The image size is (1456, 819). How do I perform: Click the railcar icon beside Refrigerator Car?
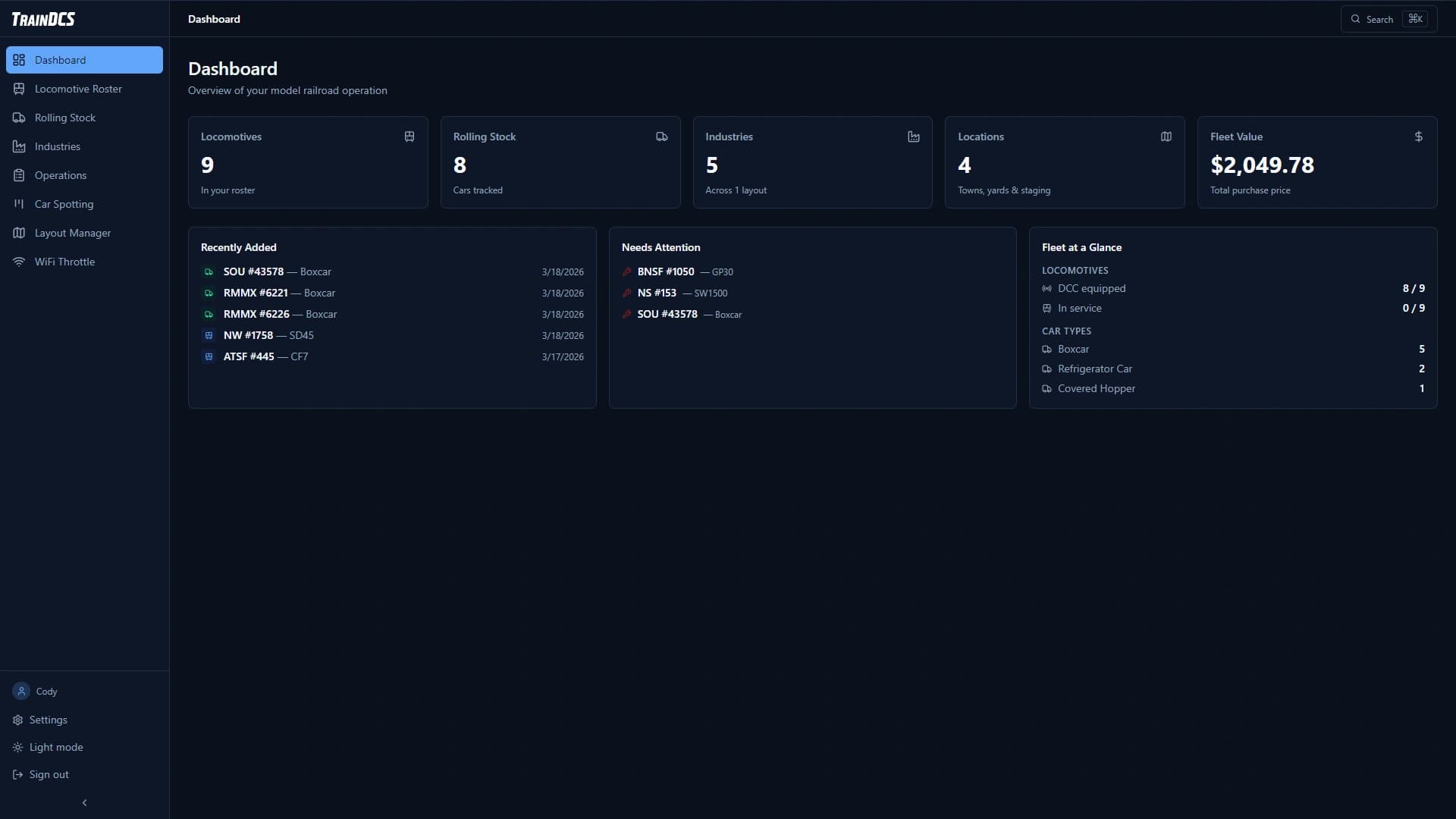point(1047,369)
